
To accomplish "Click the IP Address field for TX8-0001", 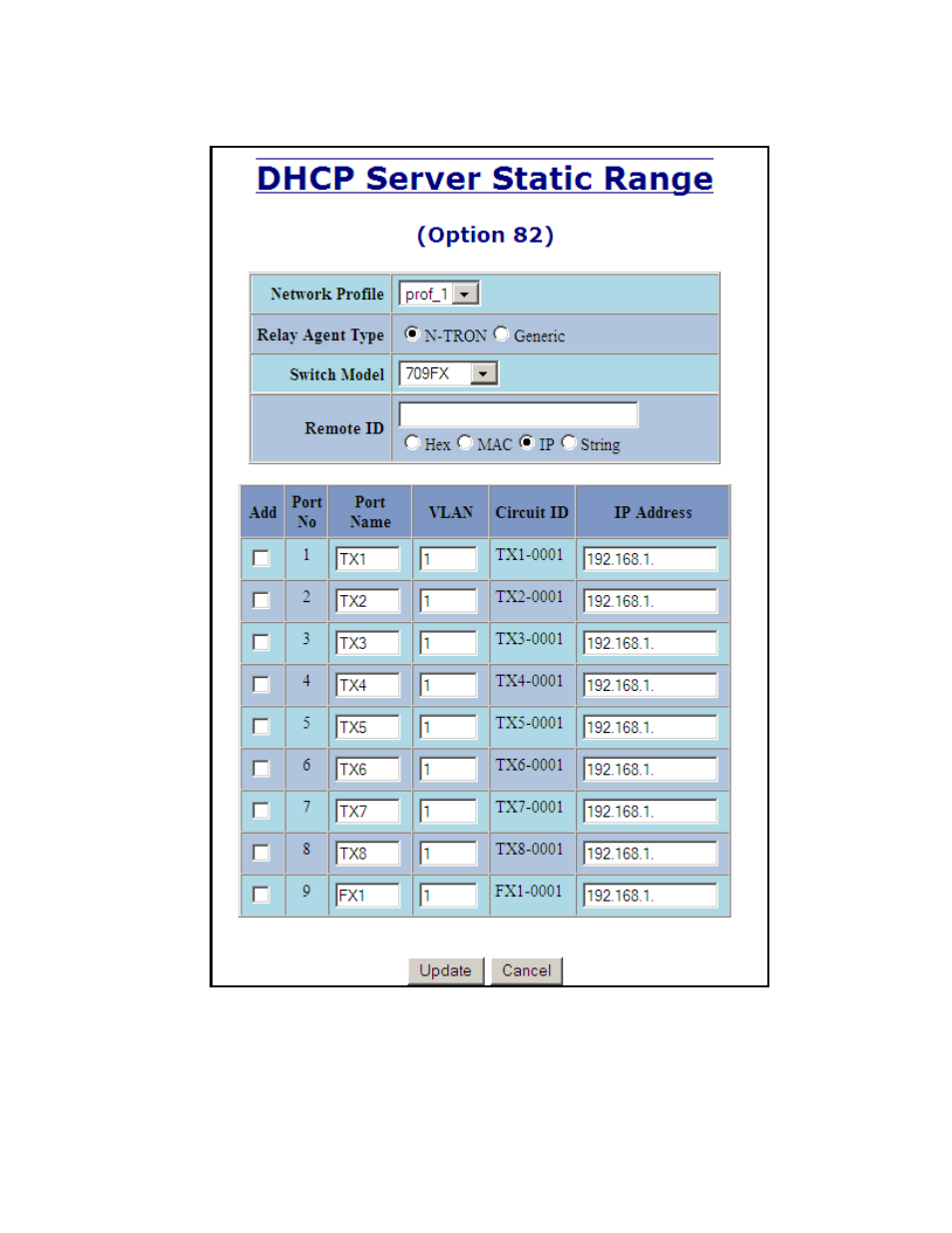I will click(651, 853).
